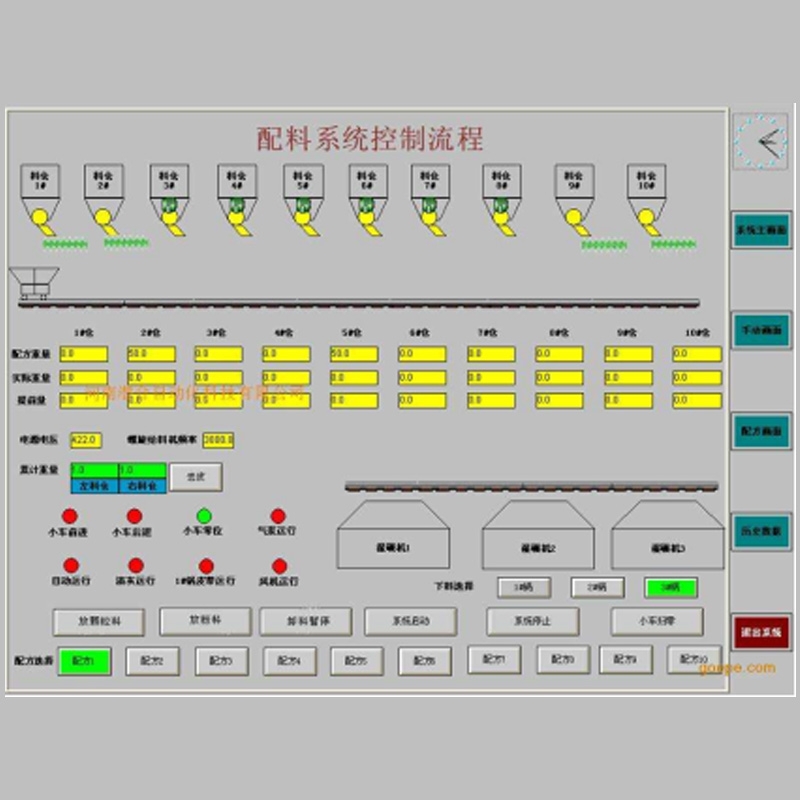Select the 搅拌机3 mixer icon
This screenshot has width=800, height=800.
coord(667,537)
